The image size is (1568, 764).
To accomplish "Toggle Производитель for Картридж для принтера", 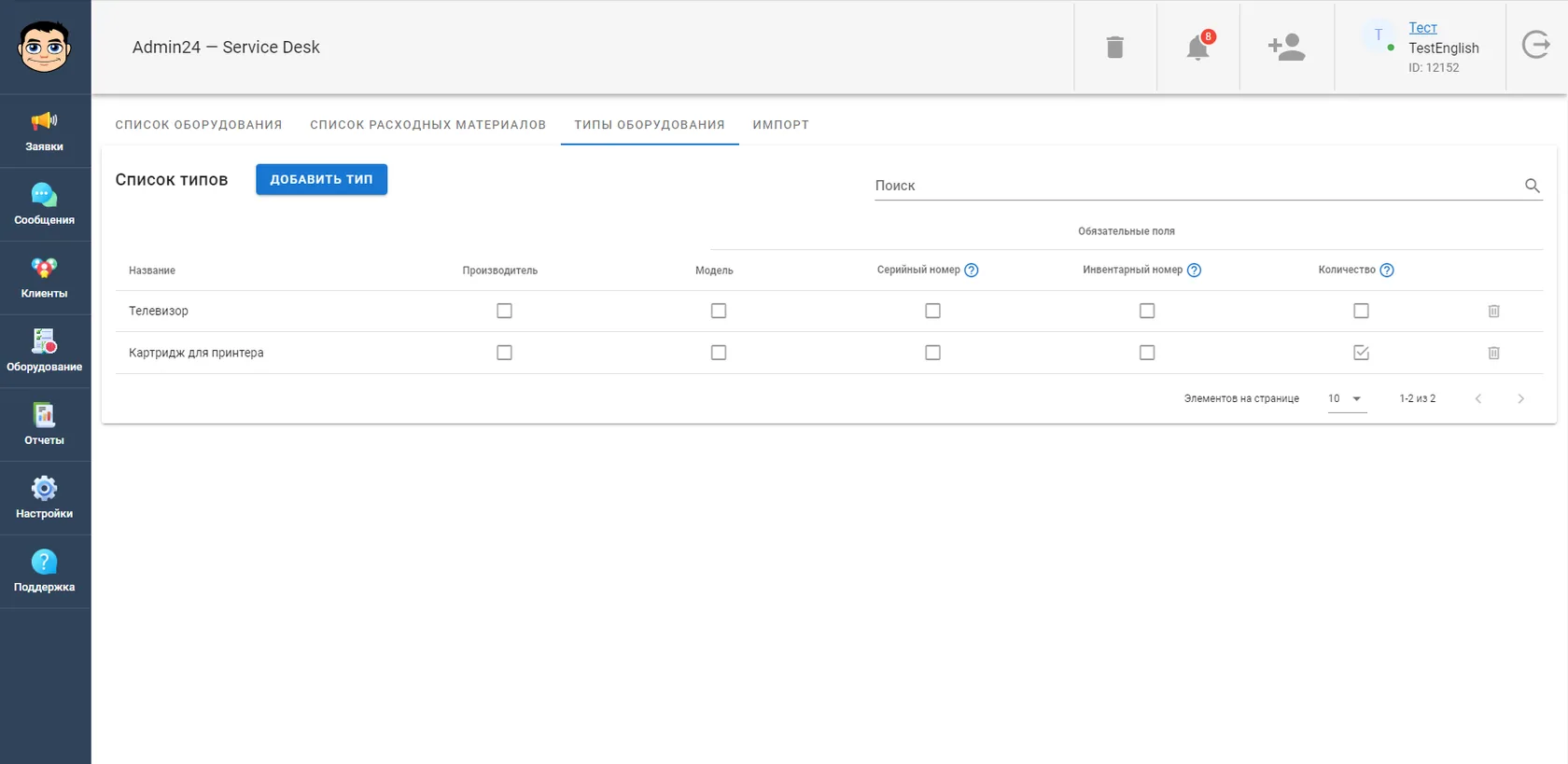I will click(x=504, y=353).
